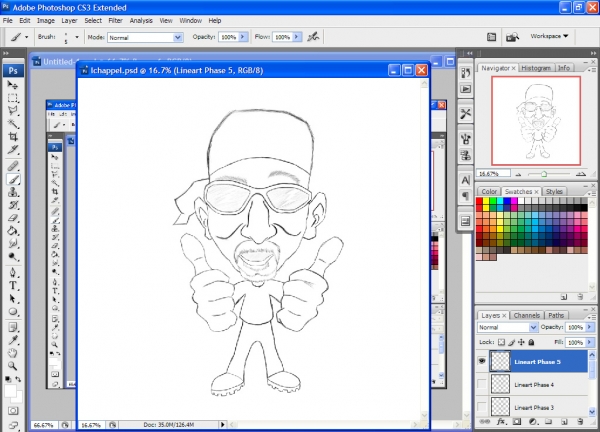Select the Move tool
This screenshot has width=600, height=432.
click(13, 85)
